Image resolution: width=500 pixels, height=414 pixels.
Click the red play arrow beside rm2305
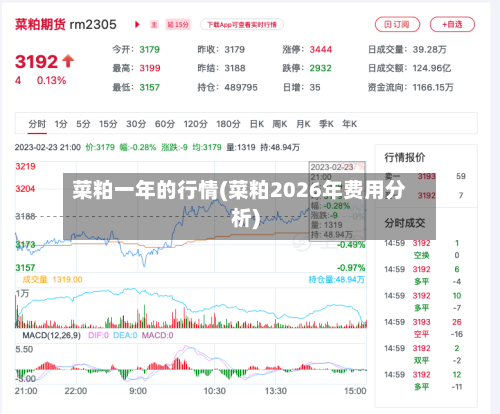[137, 24]
